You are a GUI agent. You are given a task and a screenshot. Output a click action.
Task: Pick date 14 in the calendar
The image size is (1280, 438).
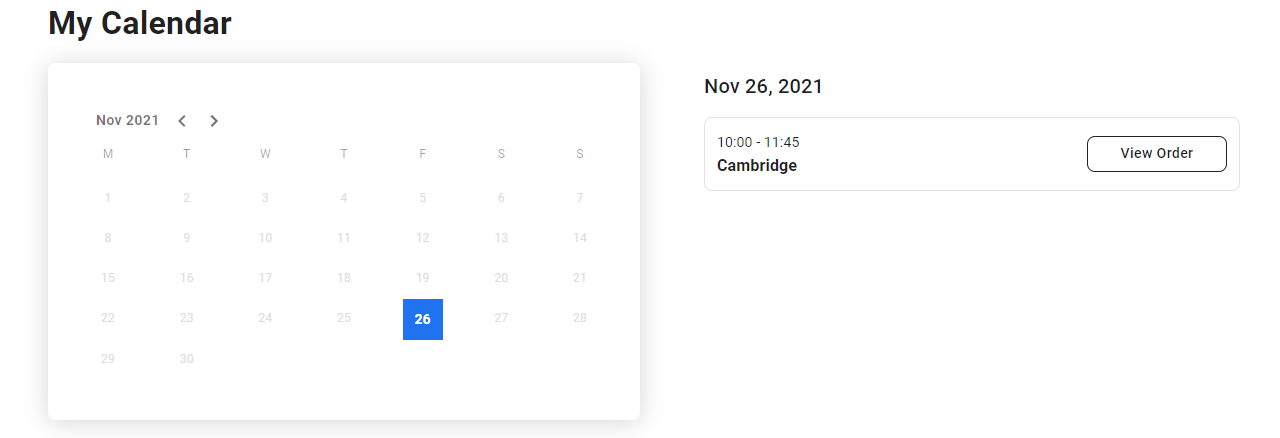tap(580, 238)
